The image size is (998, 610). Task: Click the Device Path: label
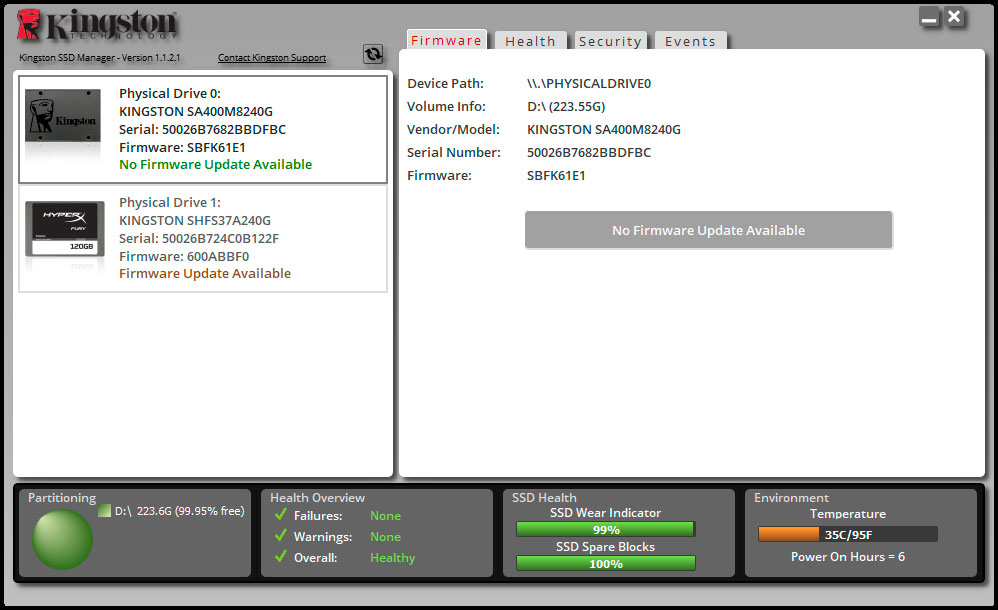coord(446,83)
